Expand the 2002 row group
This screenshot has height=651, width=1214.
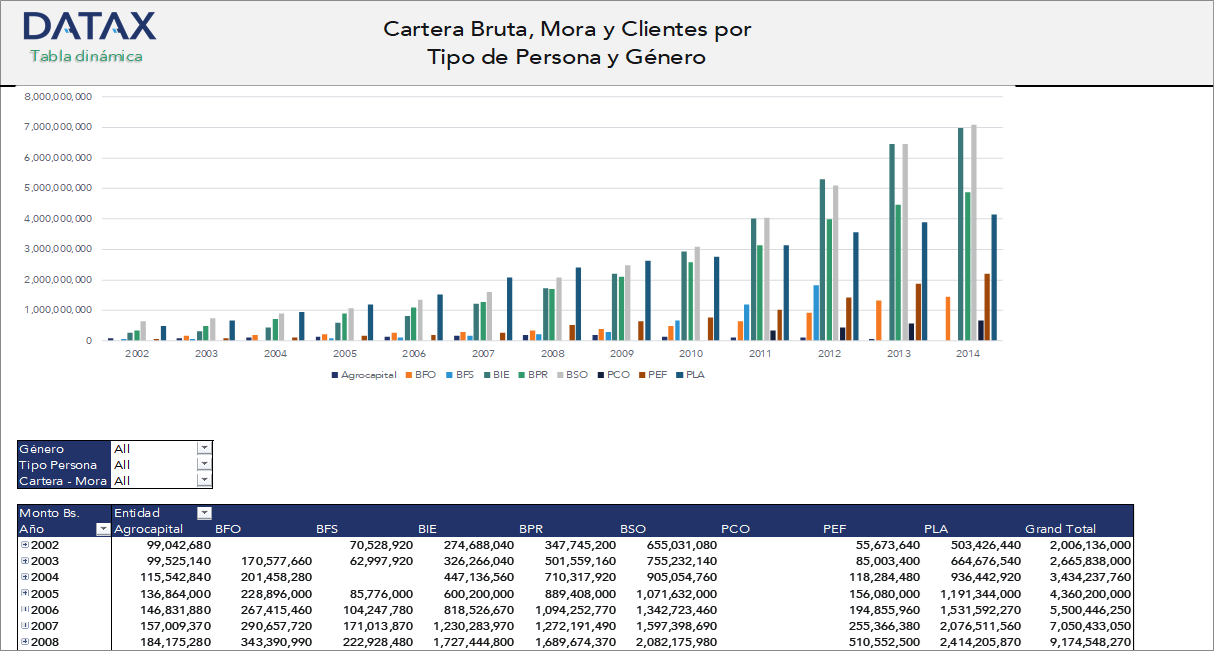click(24, 545)
